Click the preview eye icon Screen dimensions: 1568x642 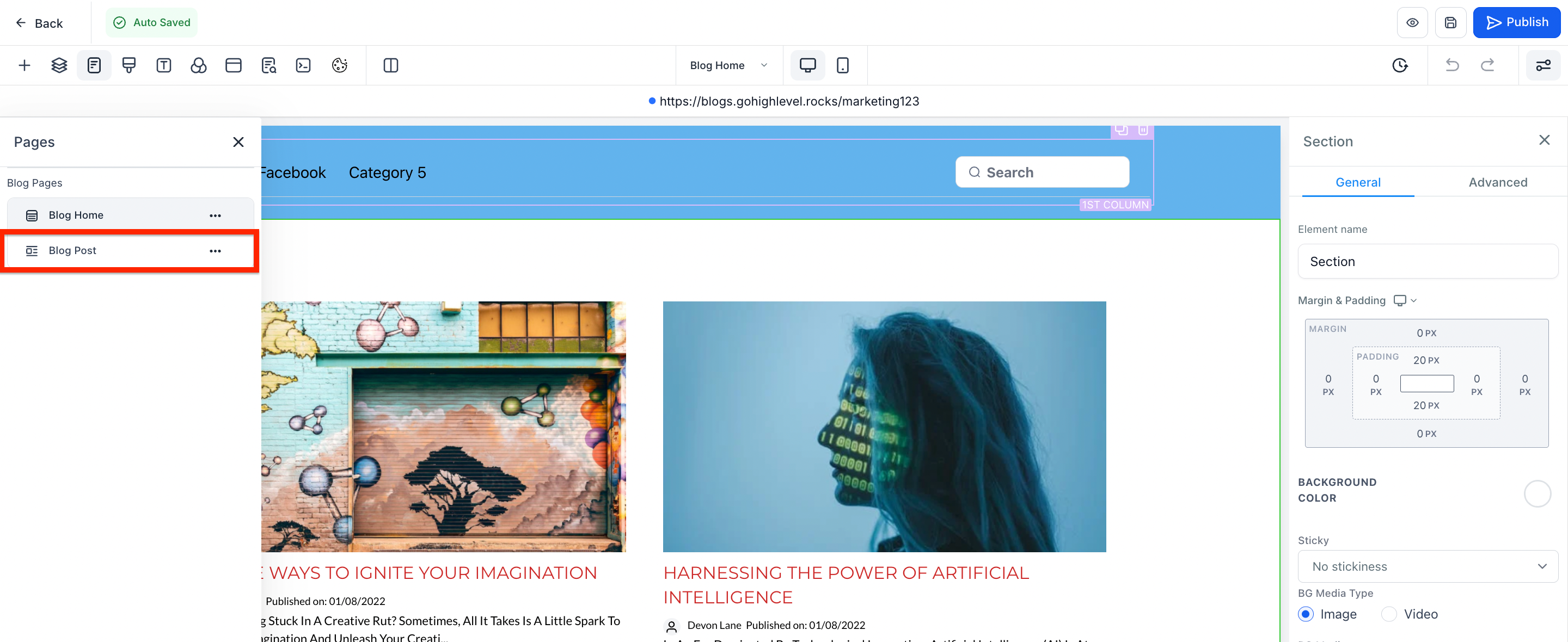(1412, 22)
